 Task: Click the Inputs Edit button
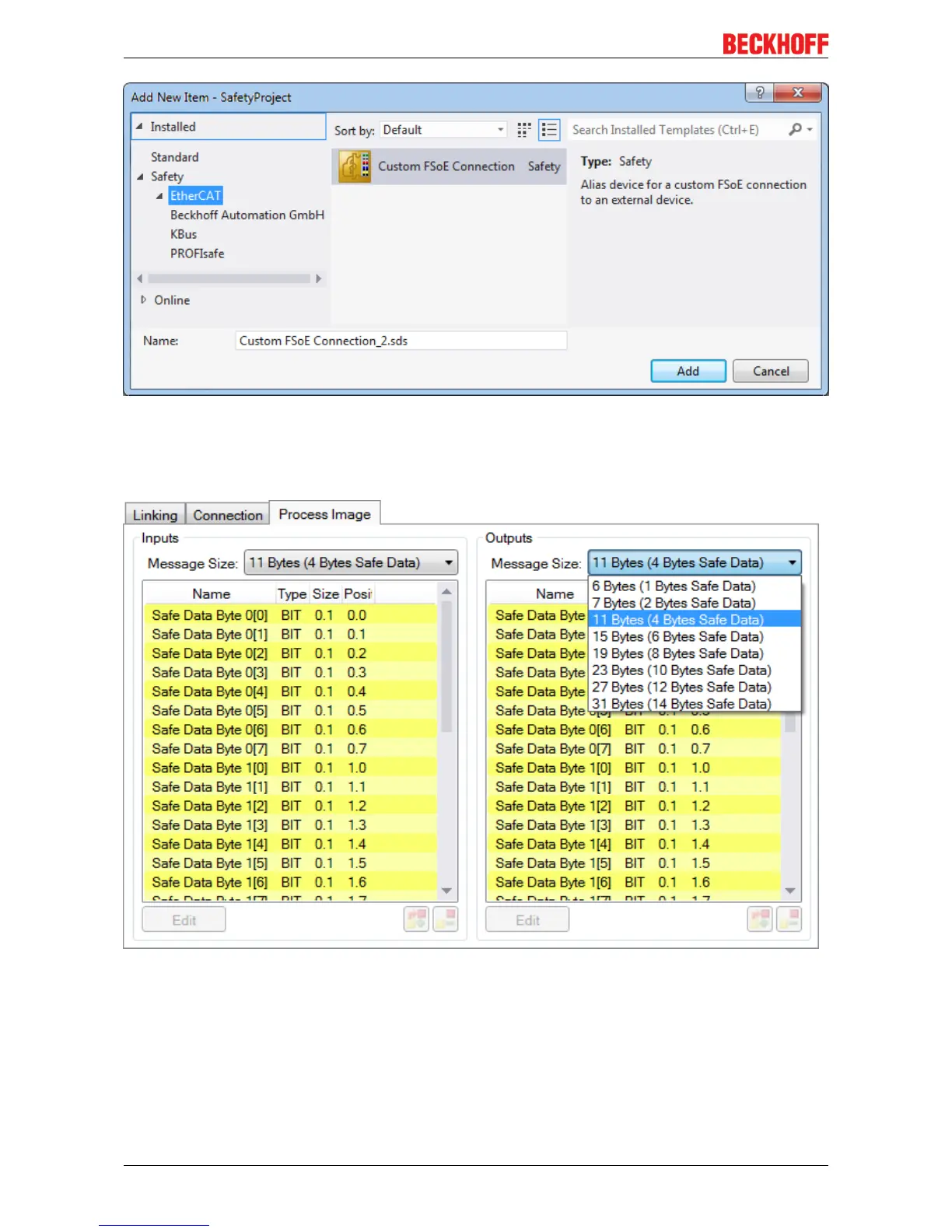184,919
